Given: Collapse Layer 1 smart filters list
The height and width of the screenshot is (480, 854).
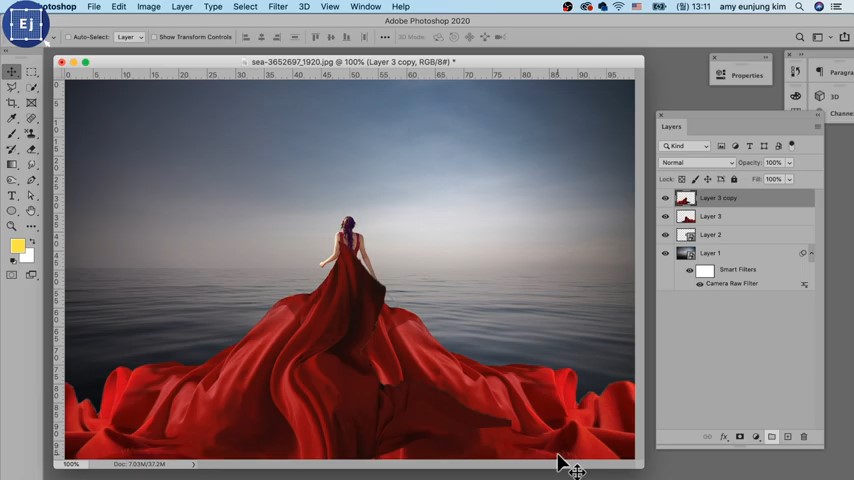Looking at the screenshot, I should pyautogui.click(x=812, y=253).
